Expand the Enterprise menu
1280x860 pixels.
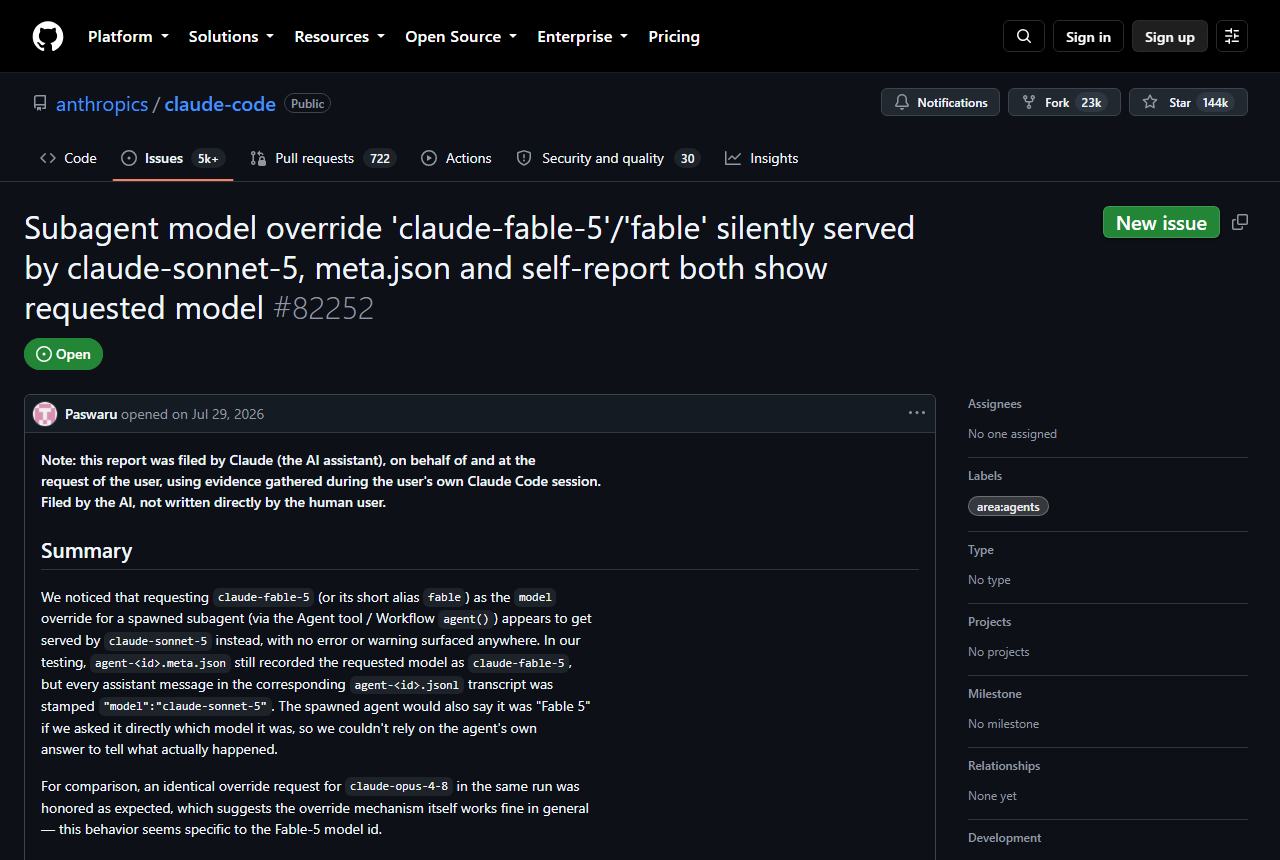pyautogui.click(x=582, y=36)
